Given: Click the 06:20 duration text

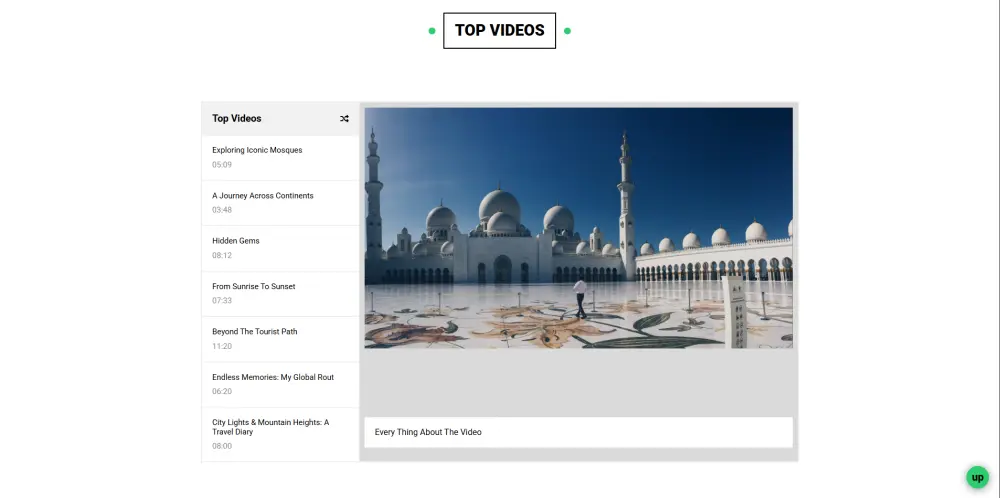Looking at the screenshot, I should 222,392.
